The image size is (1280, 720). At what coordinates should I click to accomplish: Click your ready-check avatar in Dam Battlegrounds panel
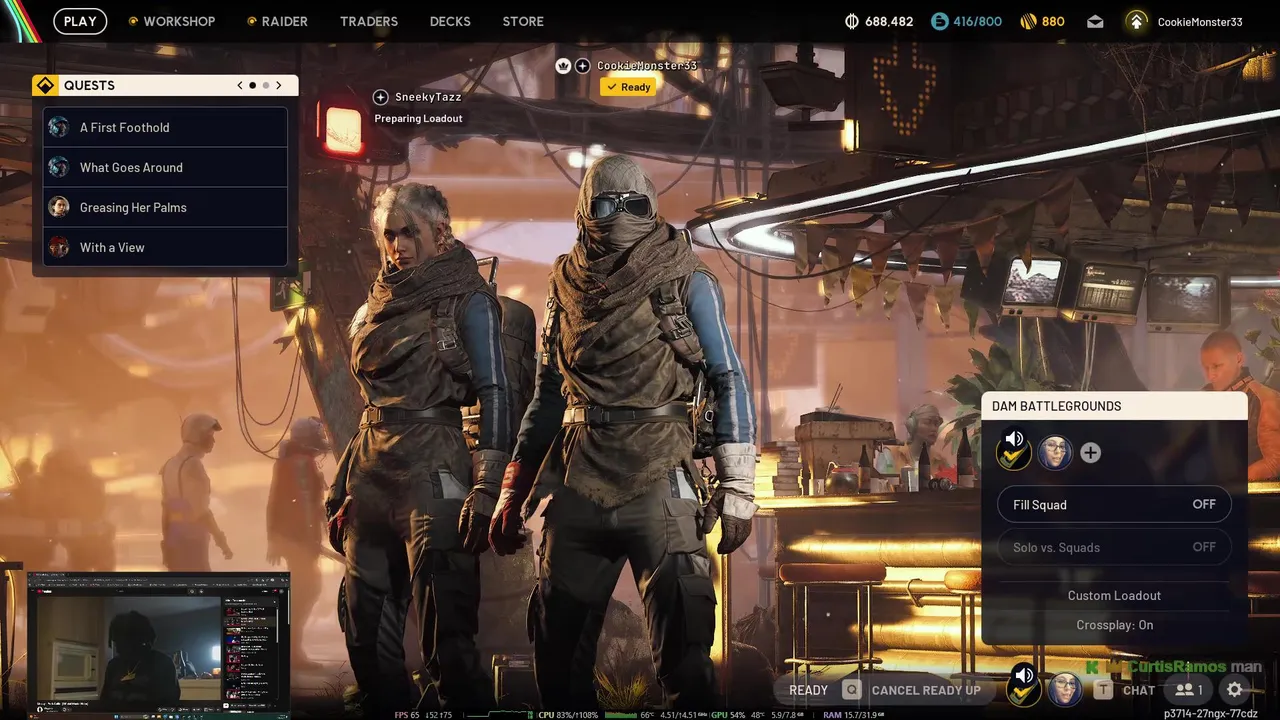(x=1014, y=455)
